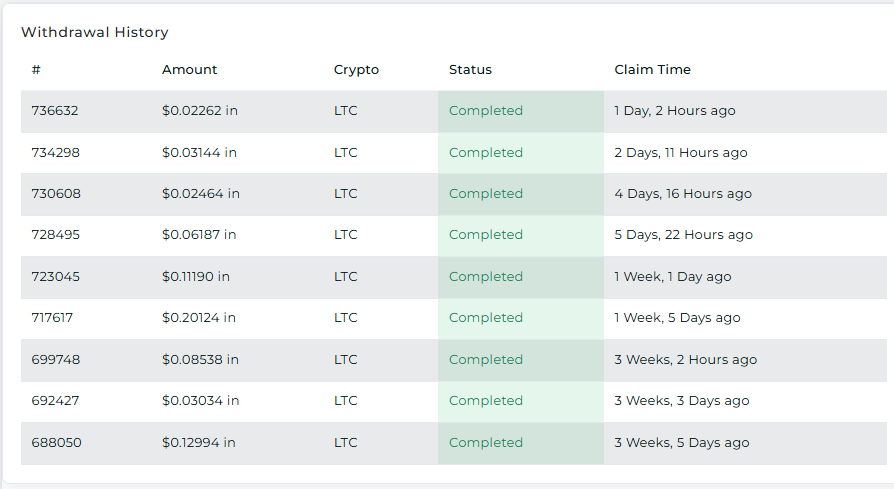Viewport: 894px width, 489px height.
Task: Click the '4 Days, 16 Hours ago' claim time
Action: [683, 194]
